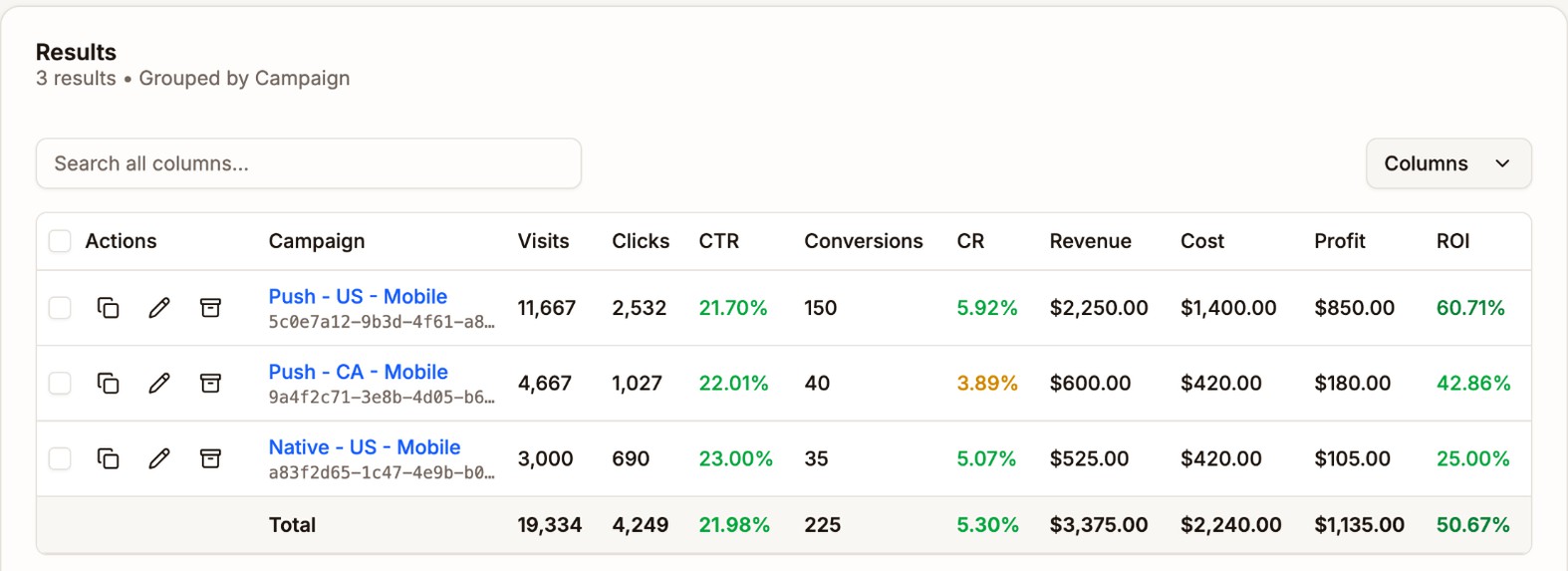Click the Actions column header

click(121, 241)
